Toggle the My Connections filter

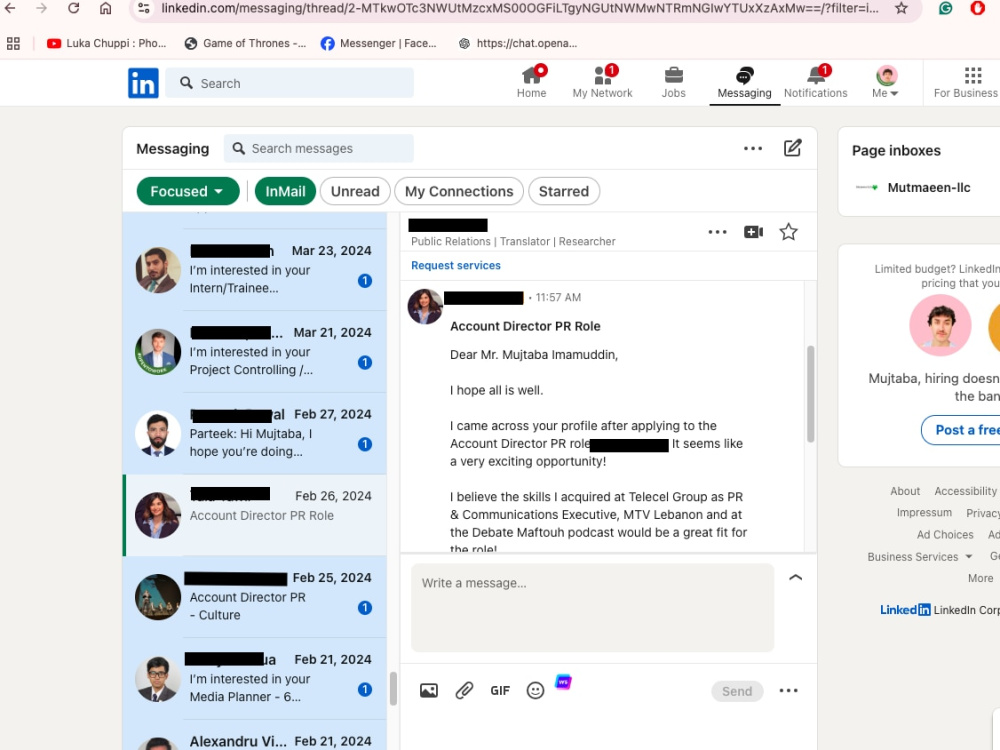tap(459, 191)
